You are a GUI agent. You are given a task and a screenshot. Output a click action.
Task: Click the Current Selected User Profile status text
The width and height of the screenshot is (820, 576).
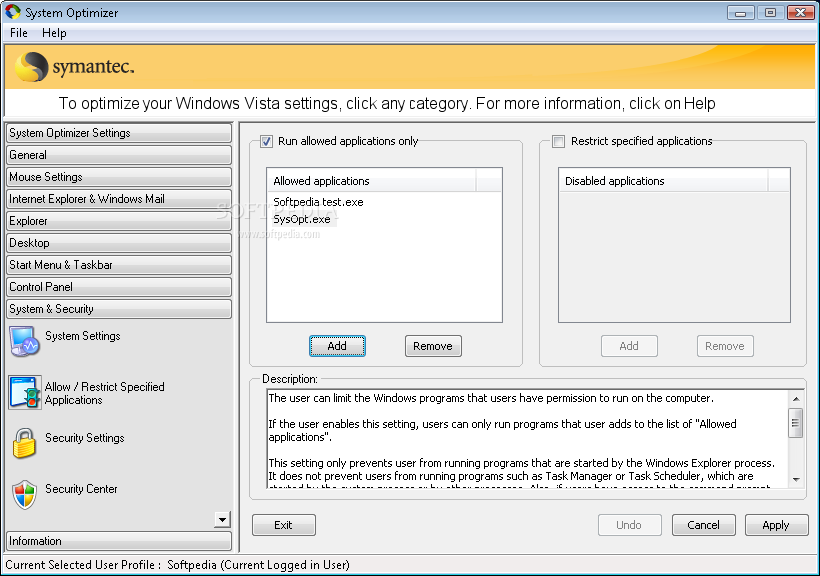point(177,565)
